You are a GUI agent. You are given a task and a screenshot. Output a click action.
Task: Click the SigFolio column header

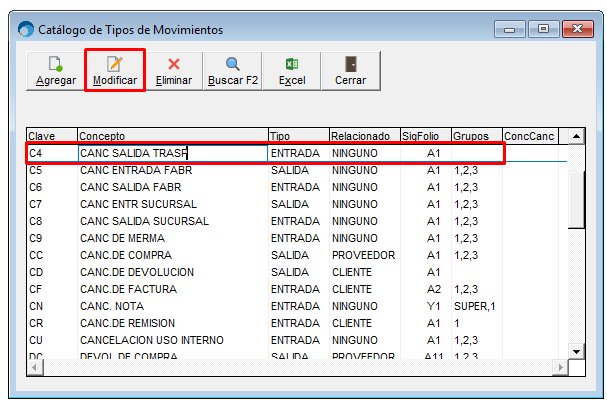point(426,136)
